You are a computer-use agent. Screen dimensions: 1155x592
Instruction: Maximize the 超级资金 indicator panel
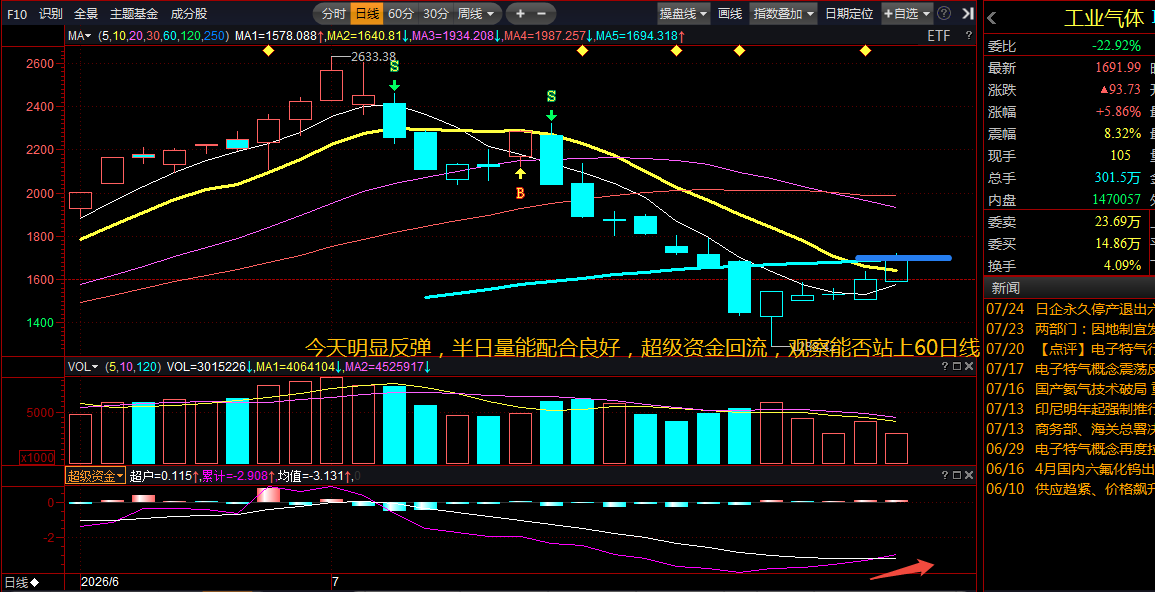(957, 476)
